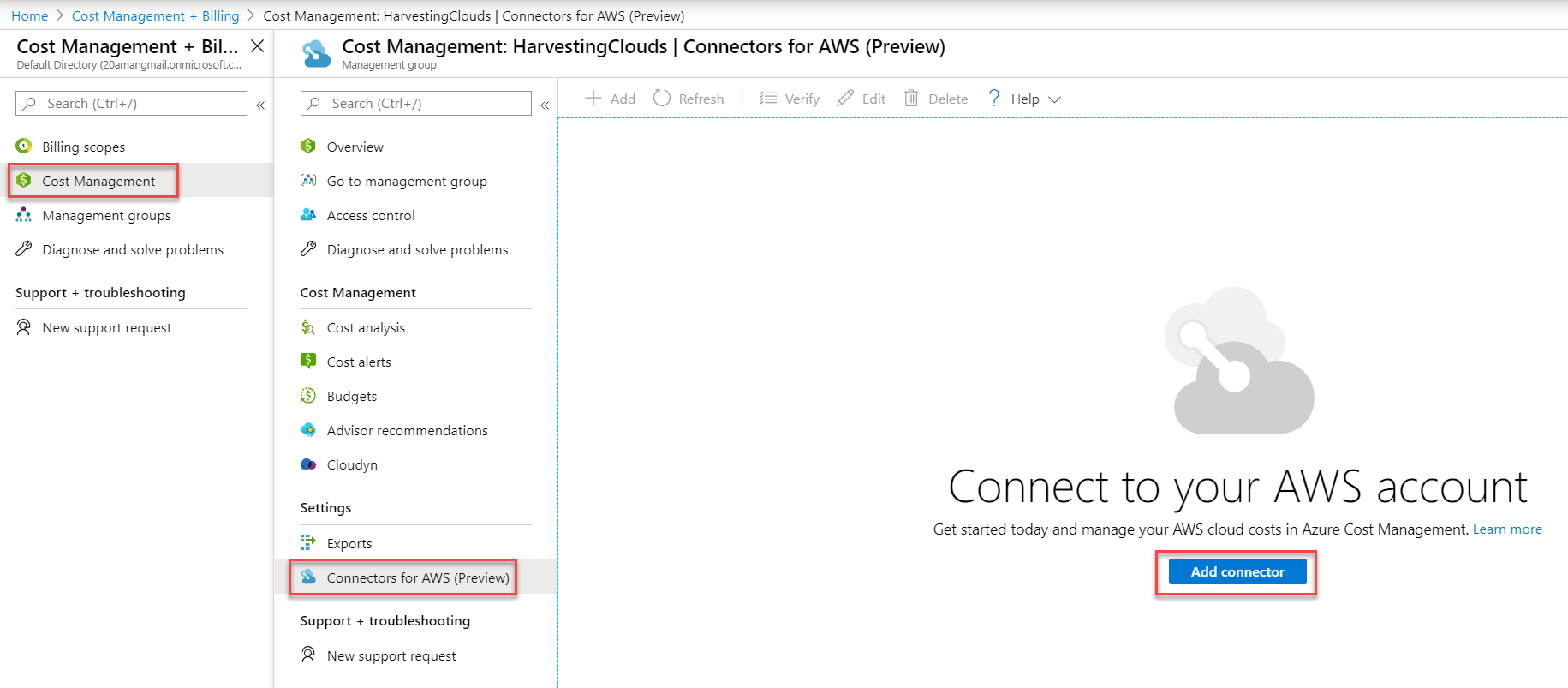Click the Exports icon
This screenshot has width=1568, height=688.
(308, 542)
